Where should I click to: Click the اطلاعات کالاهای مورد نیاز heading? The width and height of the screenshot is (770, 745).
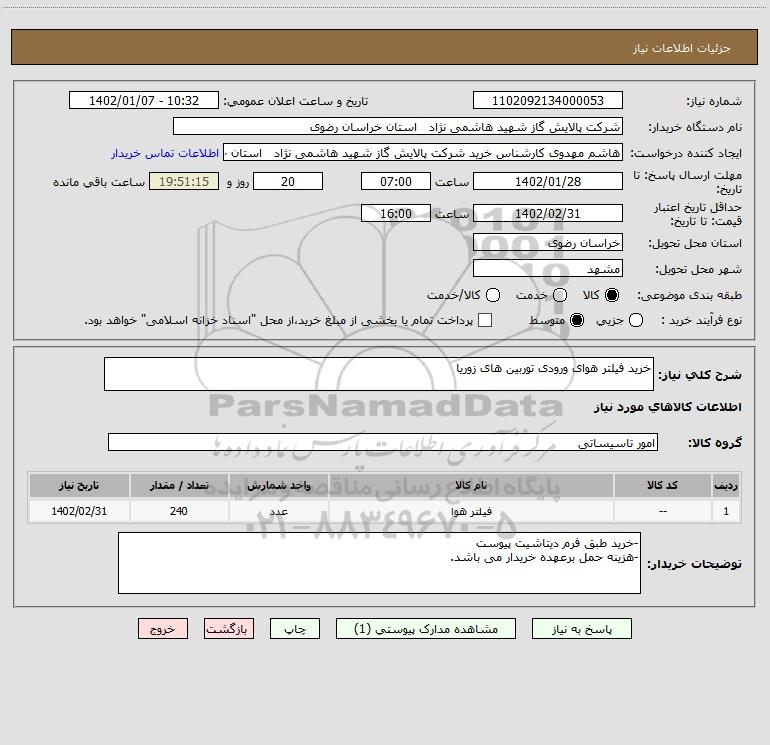668,407
